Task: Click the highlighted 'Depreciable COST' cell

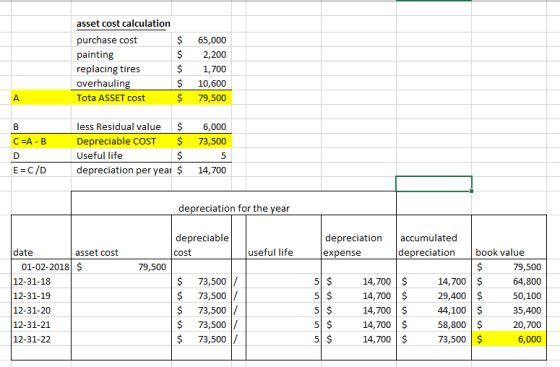Action: pyautogui.click(x=121, y=141)
